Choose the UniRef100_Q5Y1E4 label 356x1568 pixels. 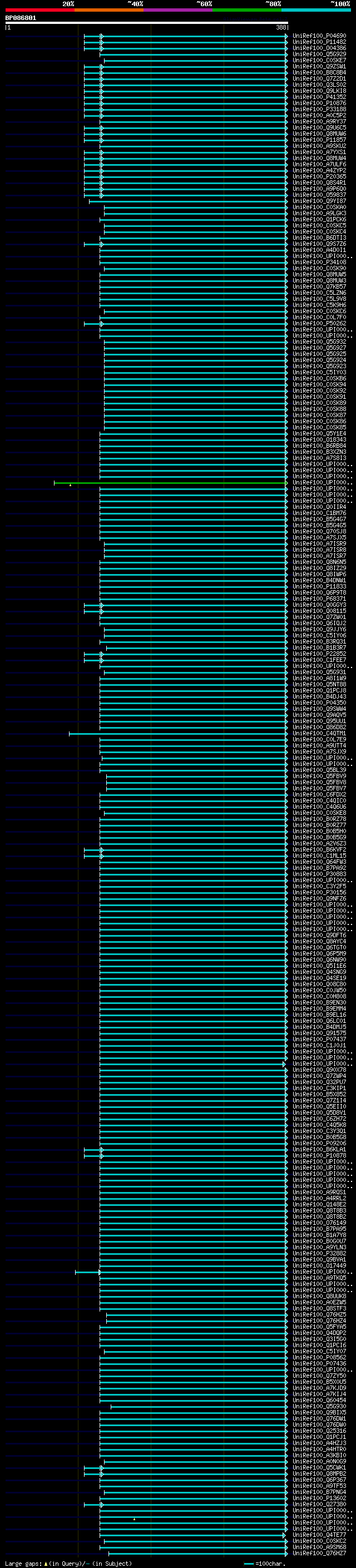(319, 433)
